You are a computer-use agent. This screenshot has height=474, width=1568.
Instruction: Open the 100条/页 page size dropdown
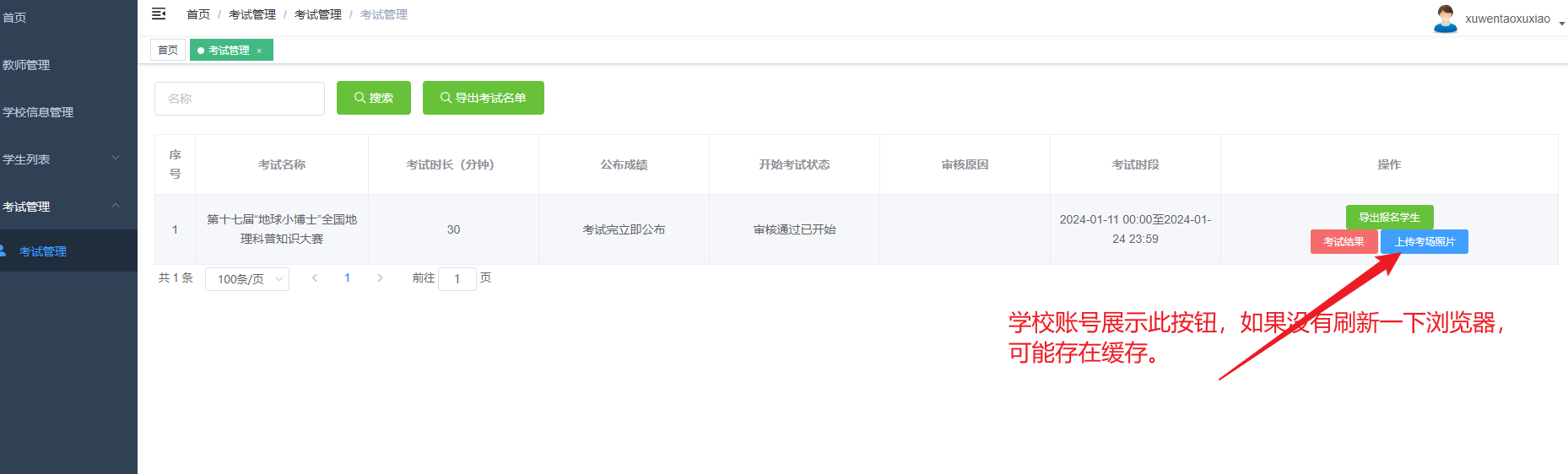click(247, 279)
